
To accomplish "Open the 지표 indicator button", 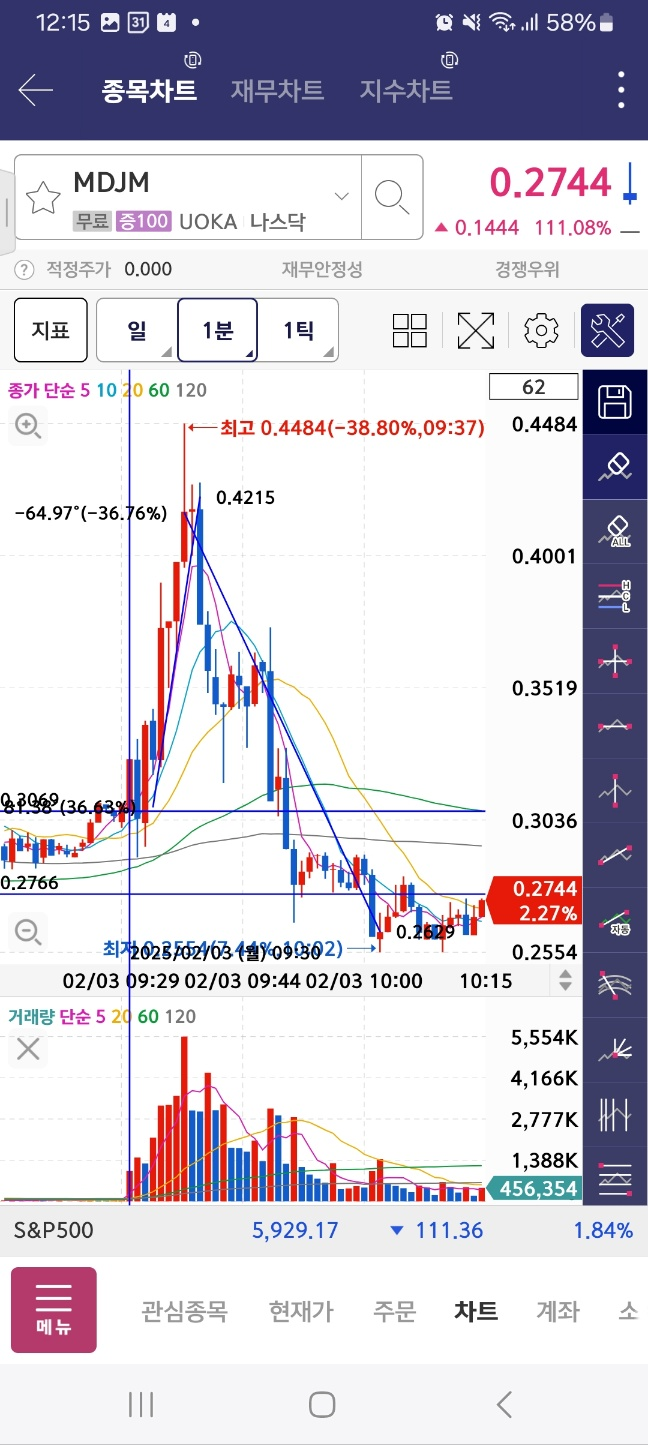I will point(50,330).
